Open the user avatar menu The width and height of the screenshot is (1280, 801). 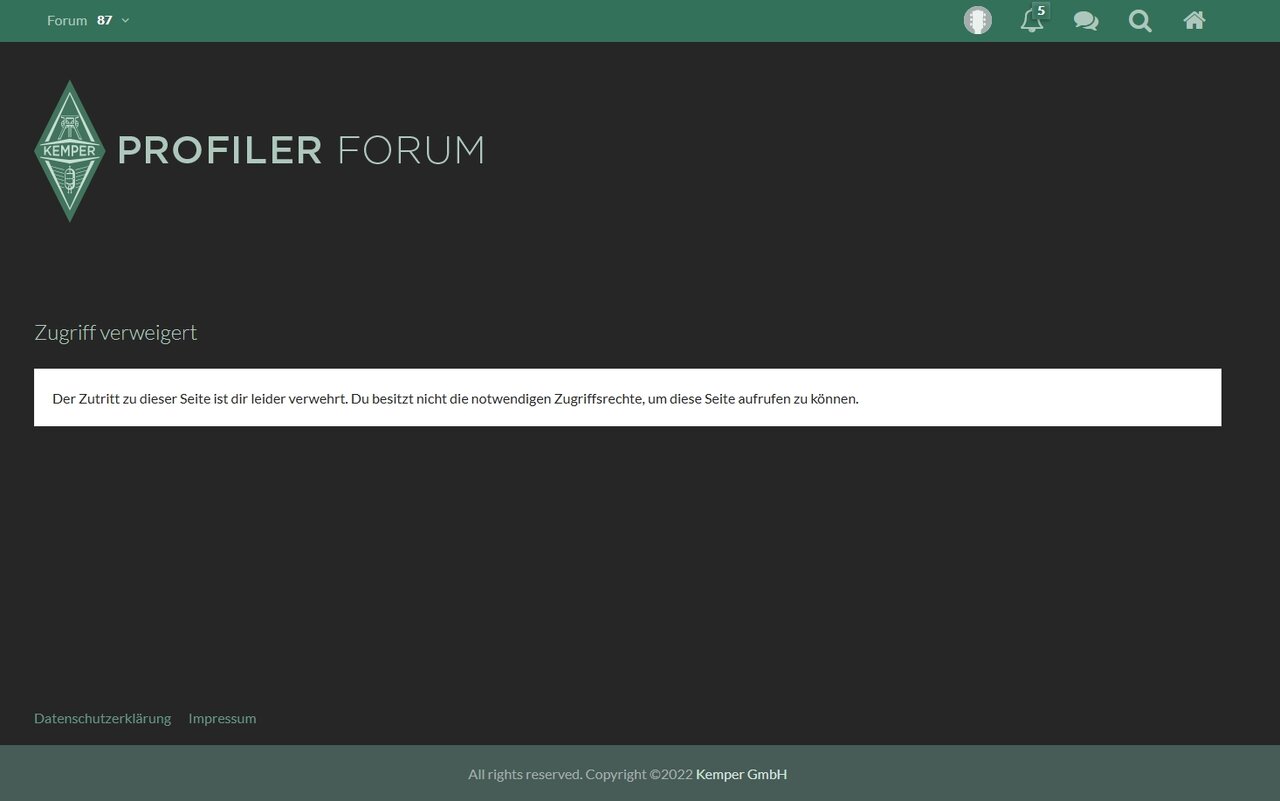click(x=978, y=20)
